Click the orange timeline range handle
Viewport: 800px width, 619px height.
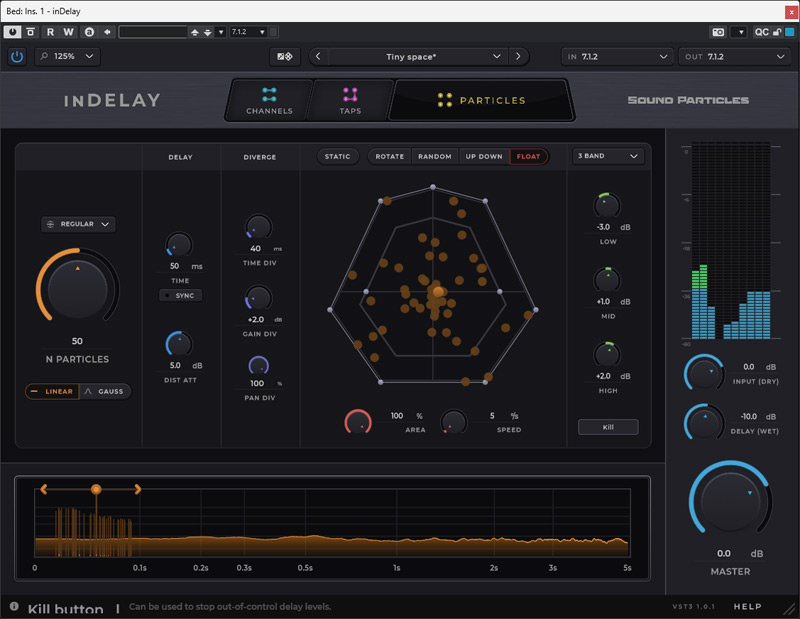click(96, 489)
